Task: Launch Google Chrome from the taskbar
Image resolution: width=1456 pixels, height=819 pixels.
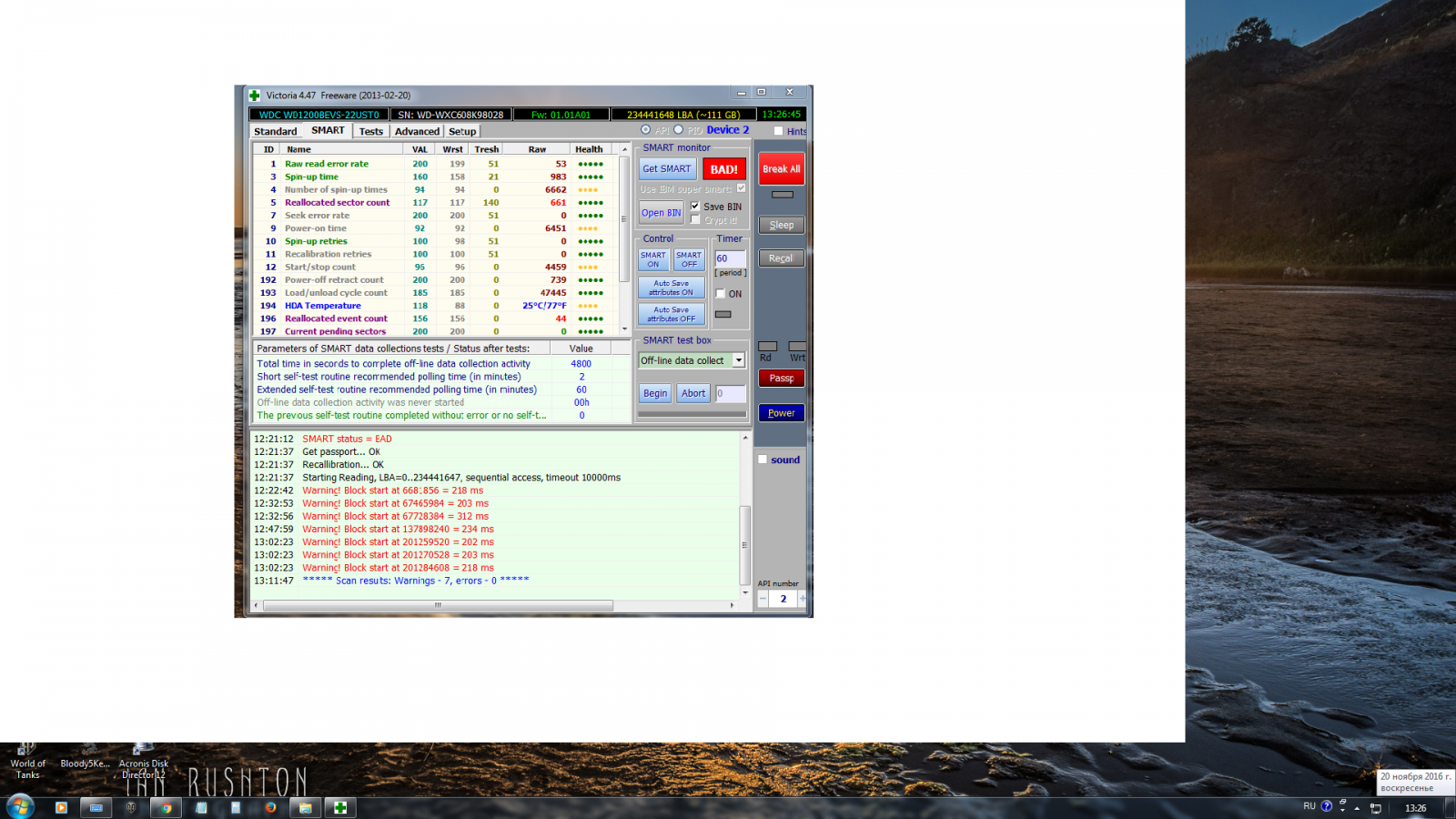Action: (x=166, y=807)
